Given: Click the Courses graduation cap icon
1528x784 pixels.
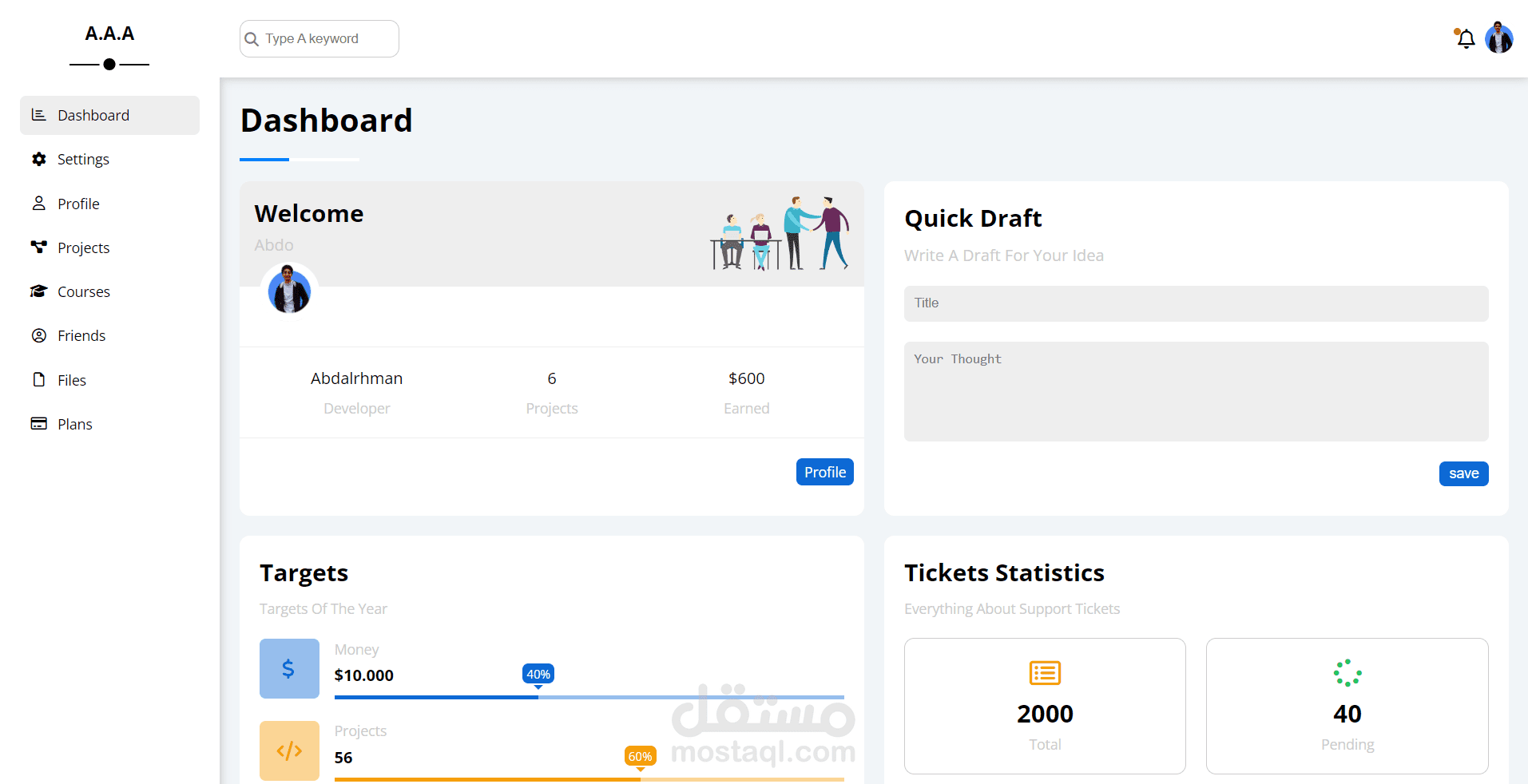Looking at the screenshot, I should [38, 291].
